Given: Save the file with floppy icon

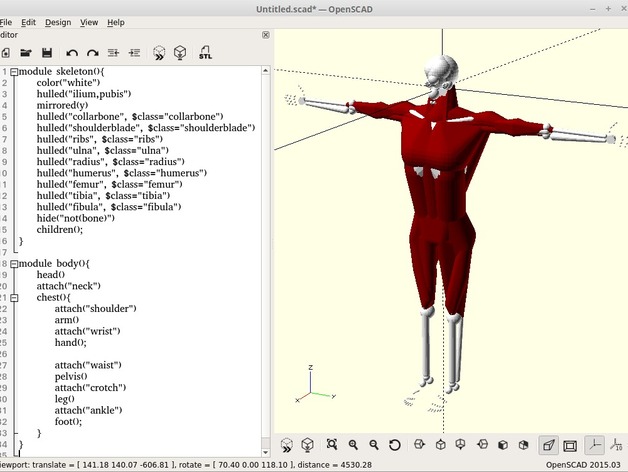Looking at the screenshot, I should [x=47, y=53].
